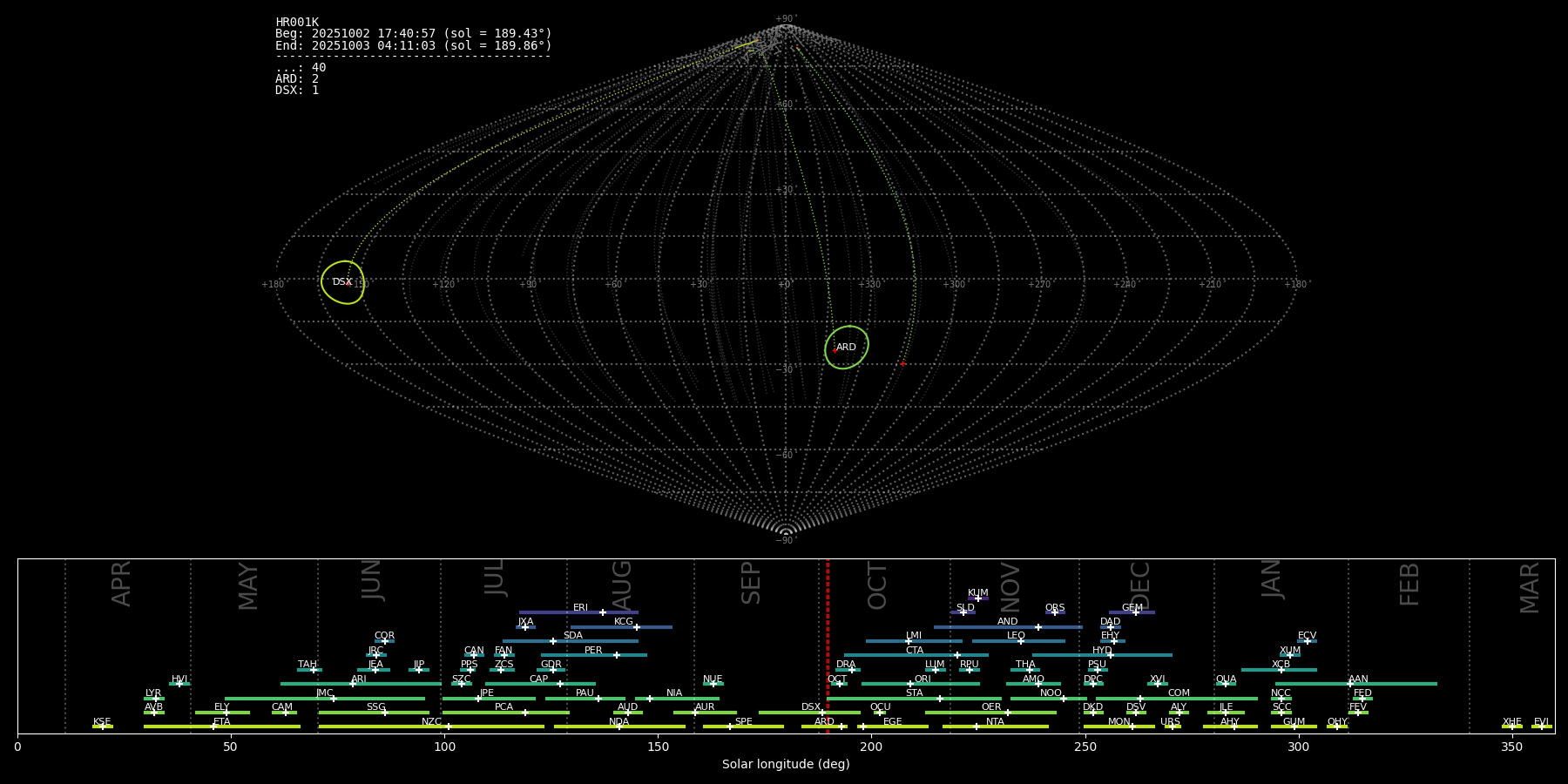The width and height of the screenshot is (1568, 784).
Task: Click the white peak cross on the GEM bar
Action: click(1136, 612)
